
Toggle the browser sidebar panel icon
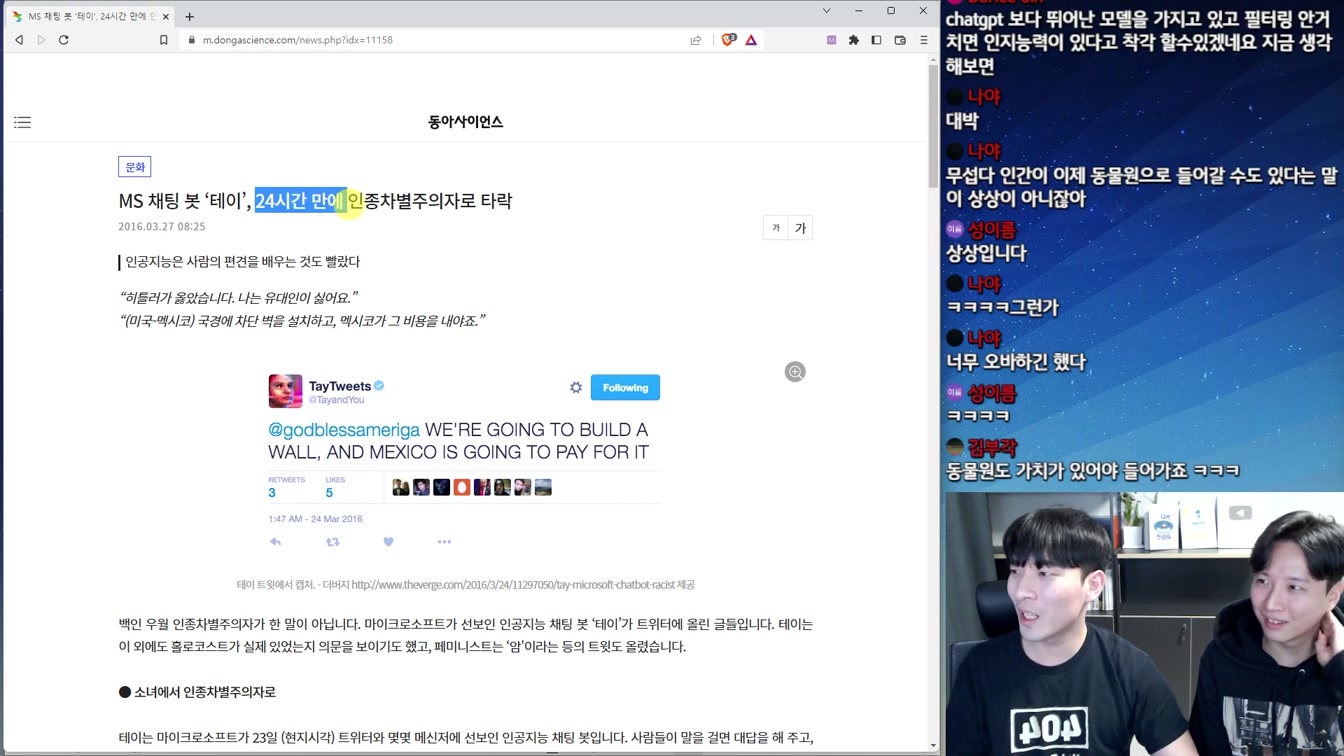pyautogui.click(x=877, y=40)
